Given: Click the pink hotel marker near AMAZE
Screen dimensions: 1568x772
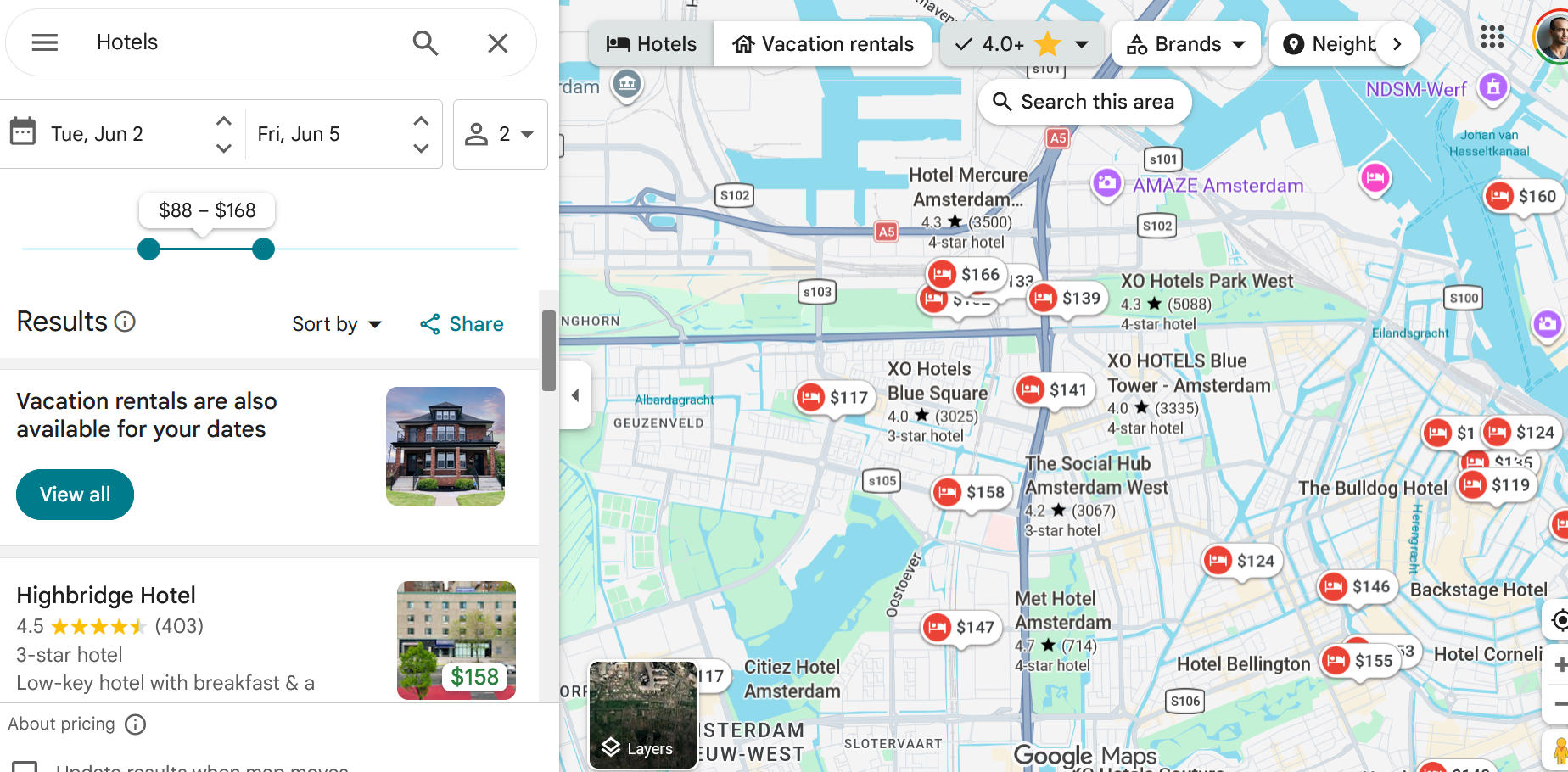Looking at the screenshot, I should 1375,178.
